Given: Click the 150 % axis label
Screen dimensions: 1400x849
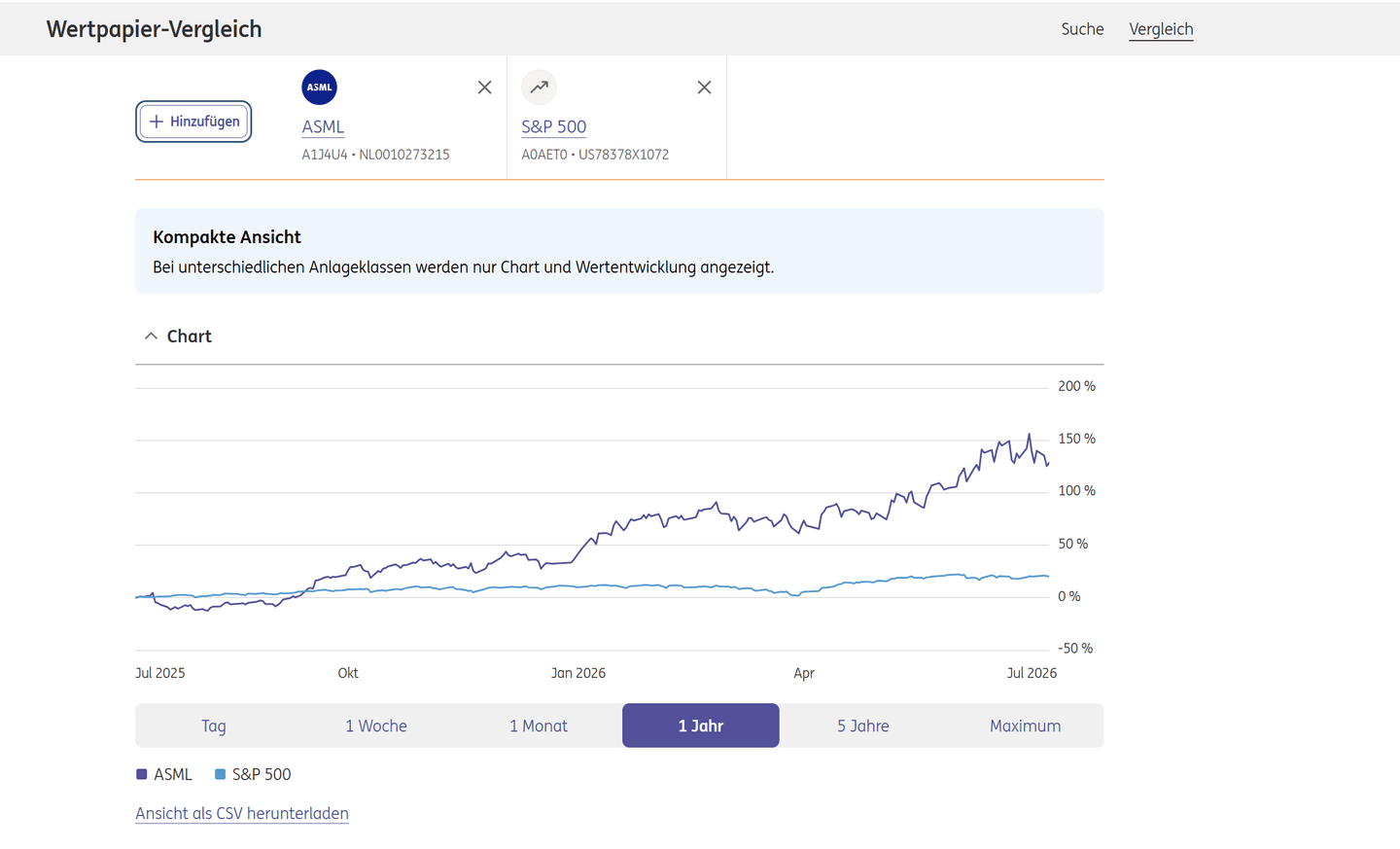Looking at the screenshot, I should pyautogui.click(x=1076, y=439).
